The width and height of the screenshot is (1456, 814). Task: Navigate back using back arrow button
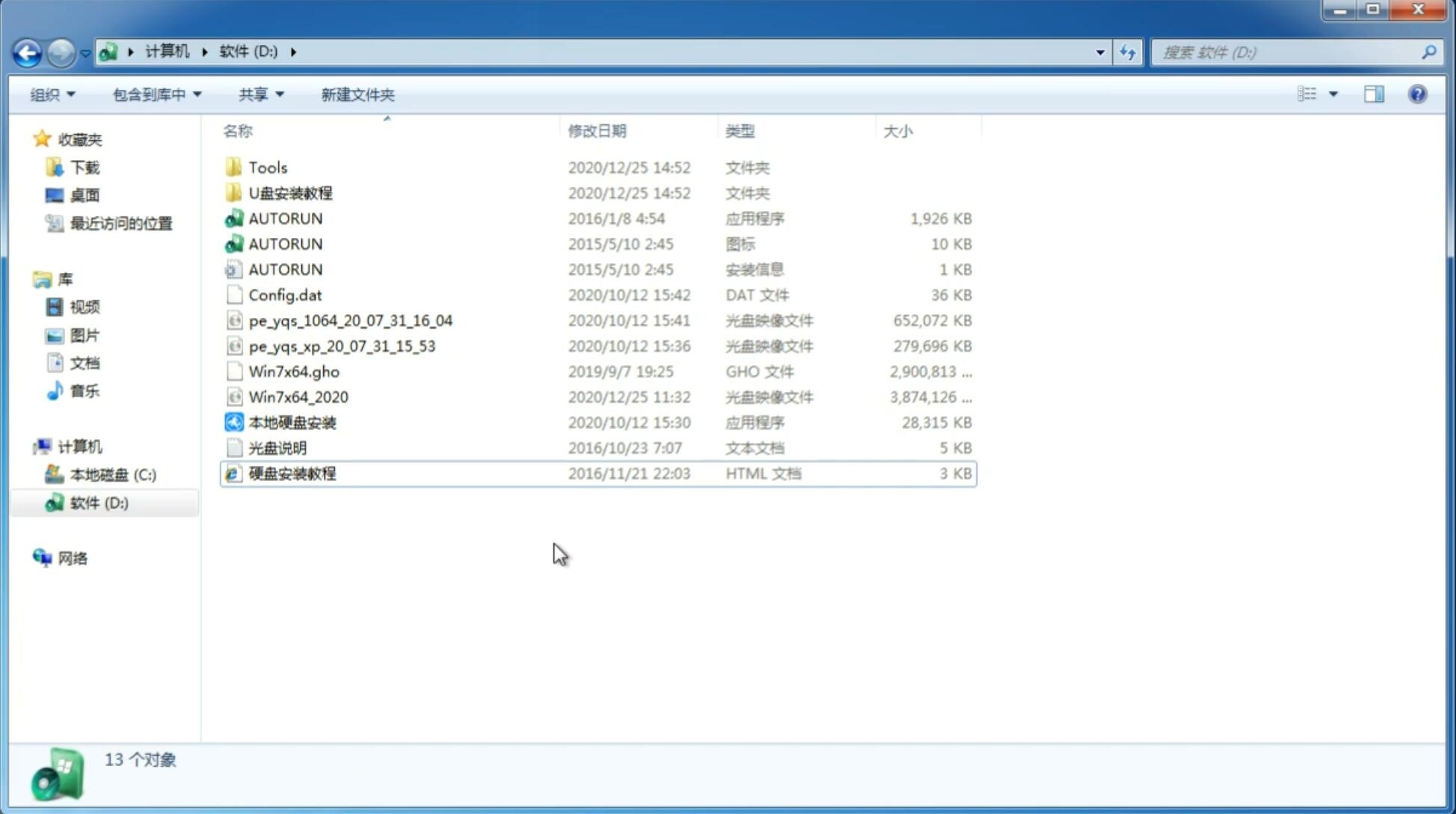coord(28,51)
